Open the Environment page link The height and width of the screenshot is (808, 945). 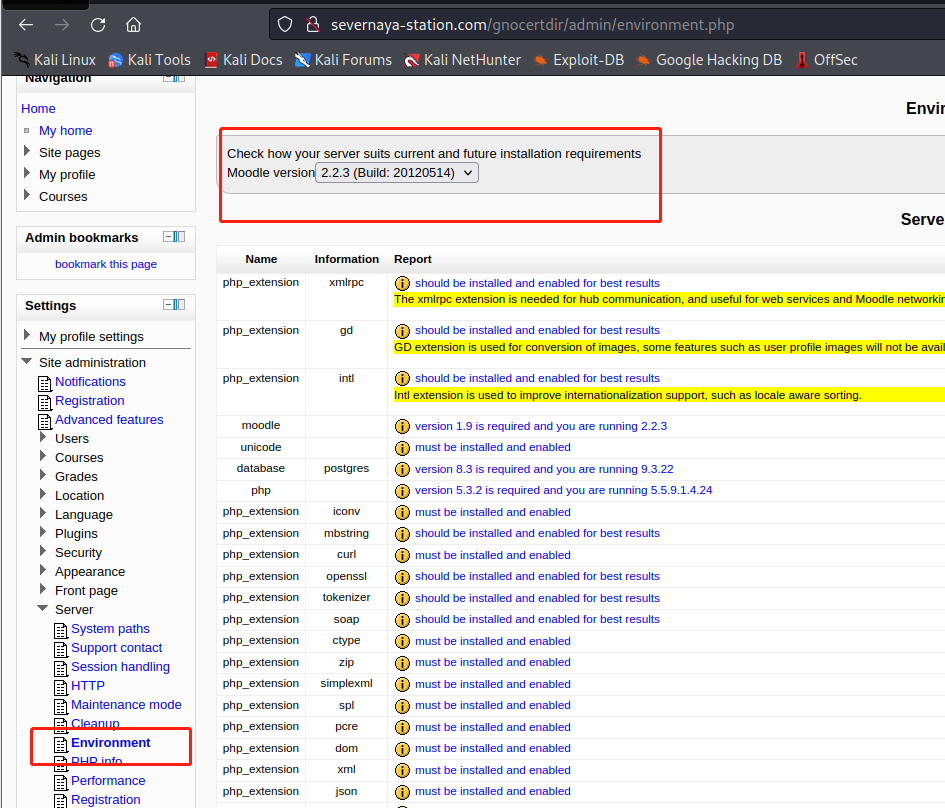point(111,742)
